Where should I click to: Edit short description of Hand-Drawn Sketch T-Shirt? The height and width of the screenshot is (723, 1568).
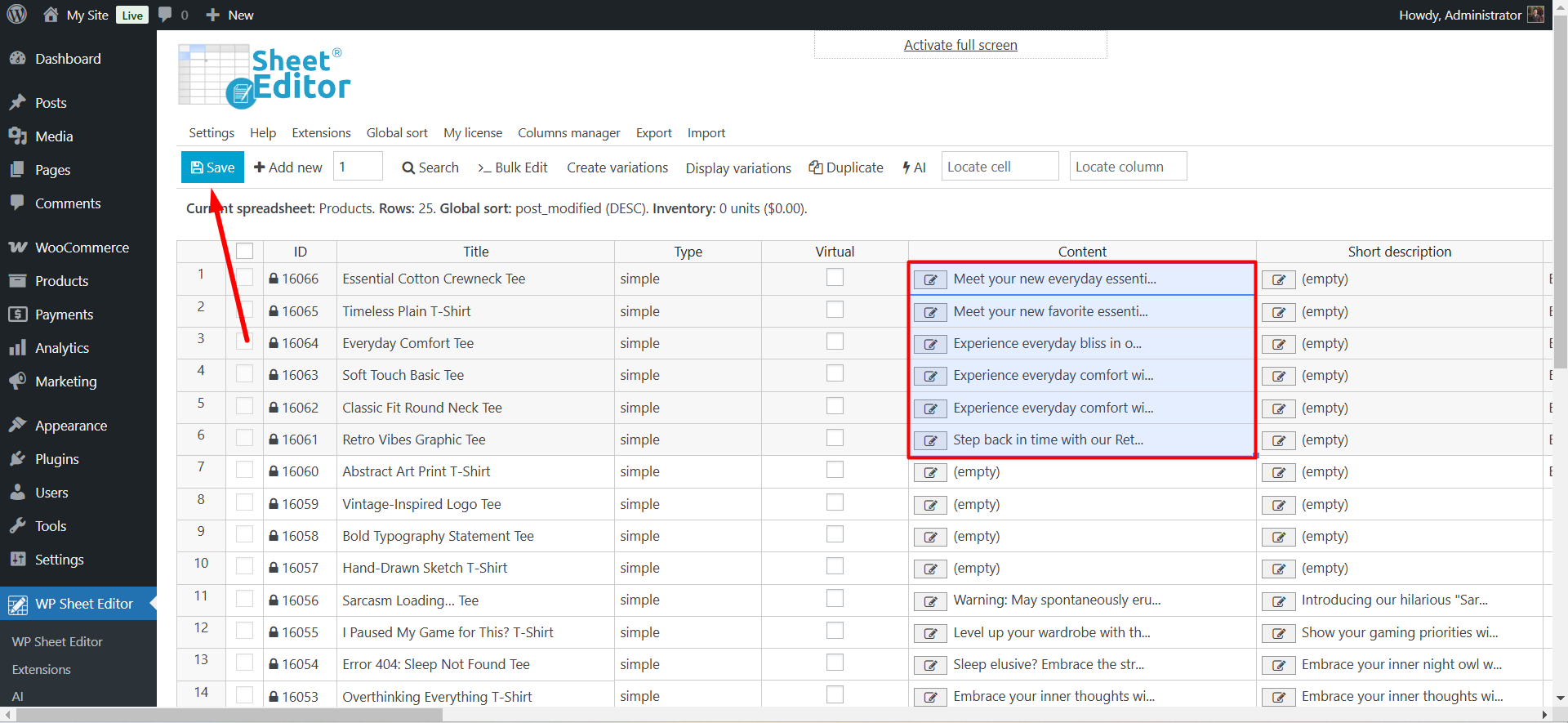(x=1279, y=569)
